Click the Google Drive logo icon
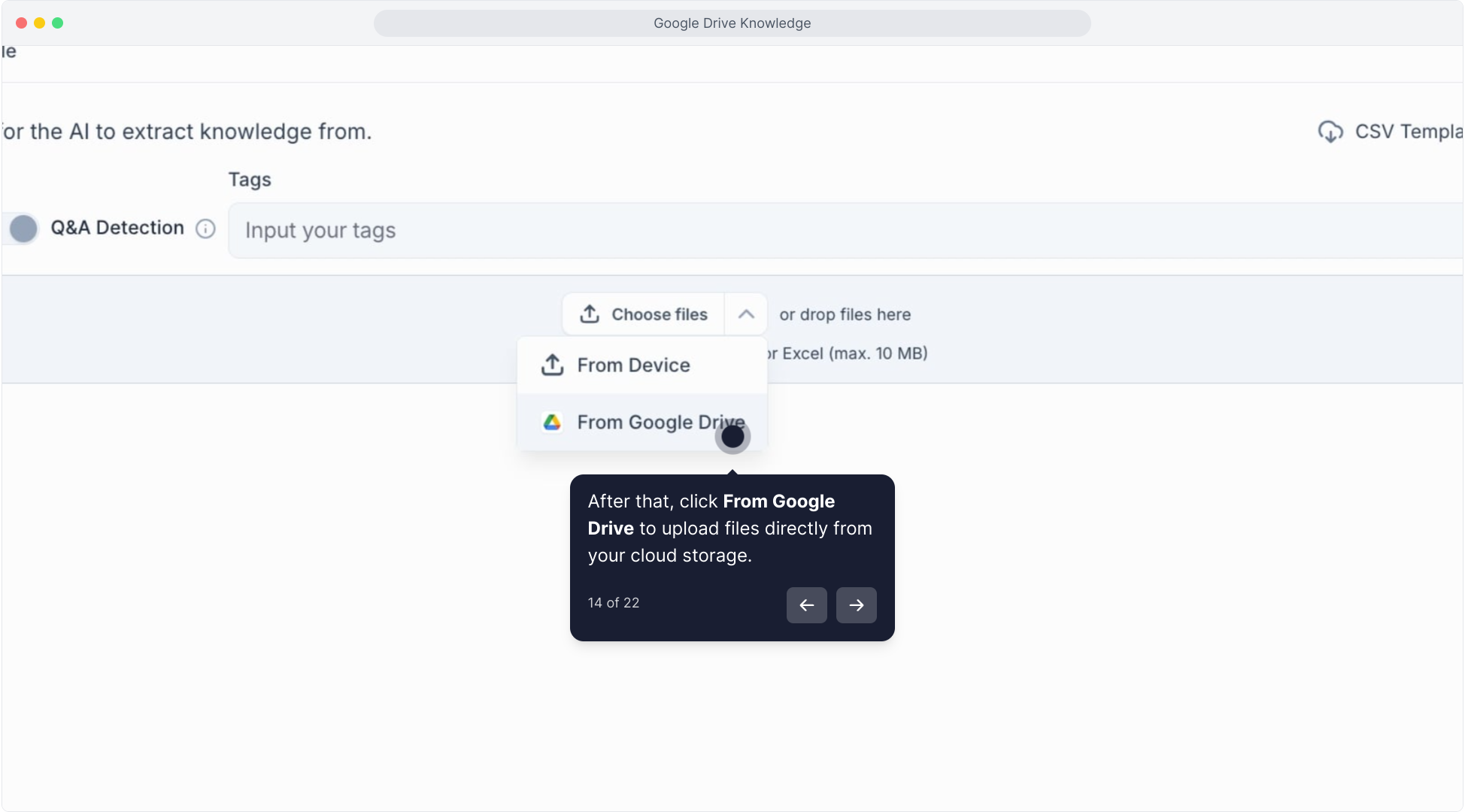Image resolution: width=1465 pixels, height=812 pixels. coord(553,423)
